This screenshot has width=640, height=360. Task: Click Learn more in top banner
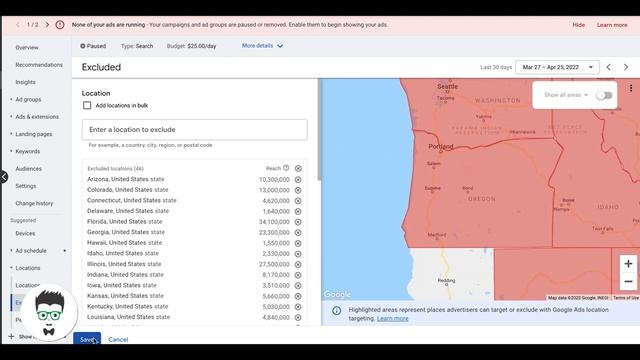pos(612,25)
